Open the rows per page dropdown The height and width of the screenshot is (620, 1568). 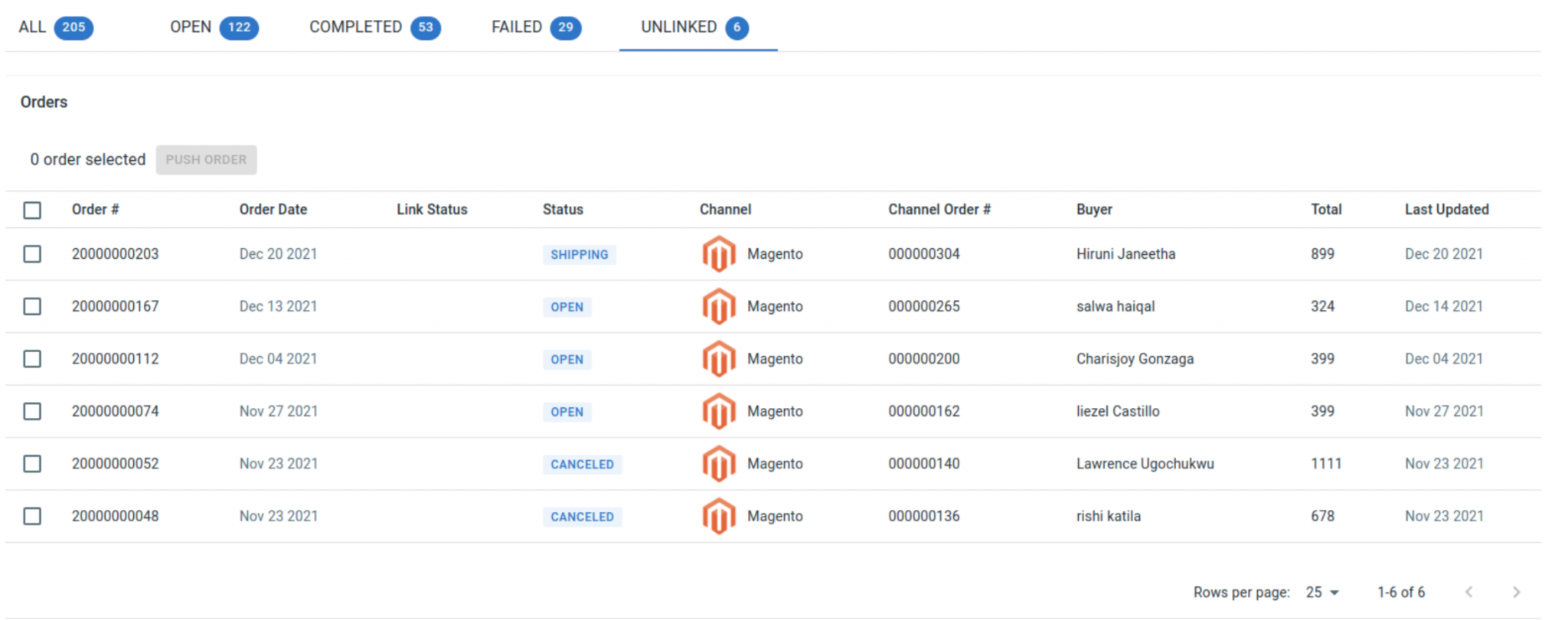1323,592
